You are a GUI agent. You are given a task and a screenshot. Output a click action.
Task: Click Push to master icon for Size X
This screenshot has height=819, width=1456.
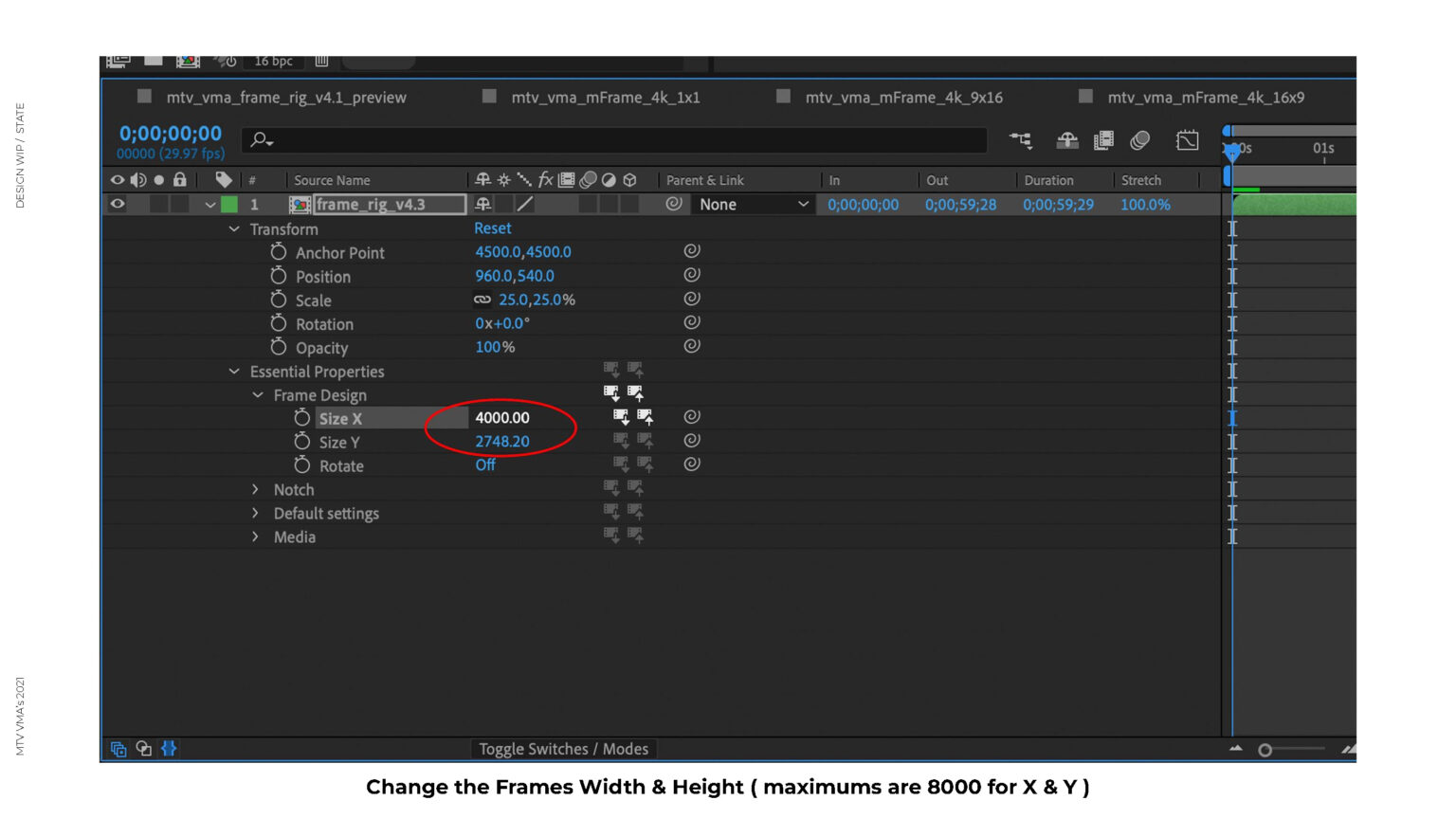pos(645,416)
